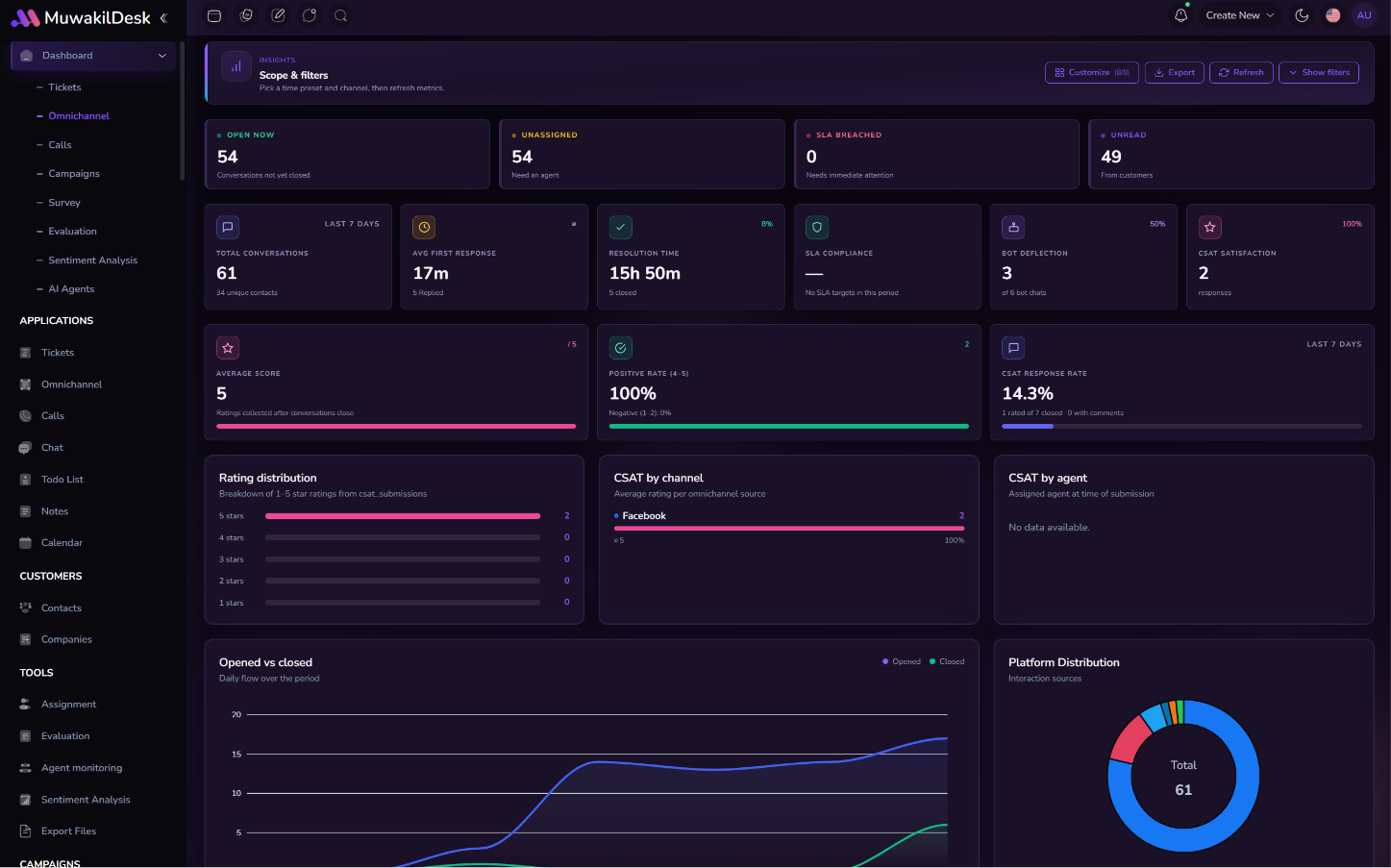
Task: Collapse the Dashboard menu chevron
Action: [162, 56]
